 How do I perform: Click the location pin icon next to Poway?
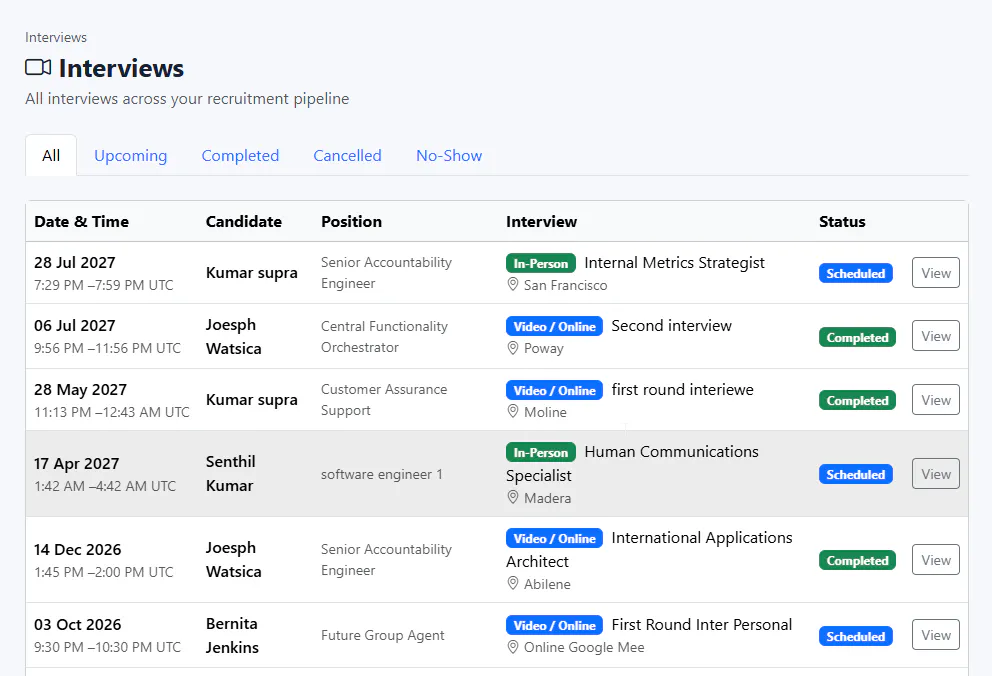(x=513, y=348)
